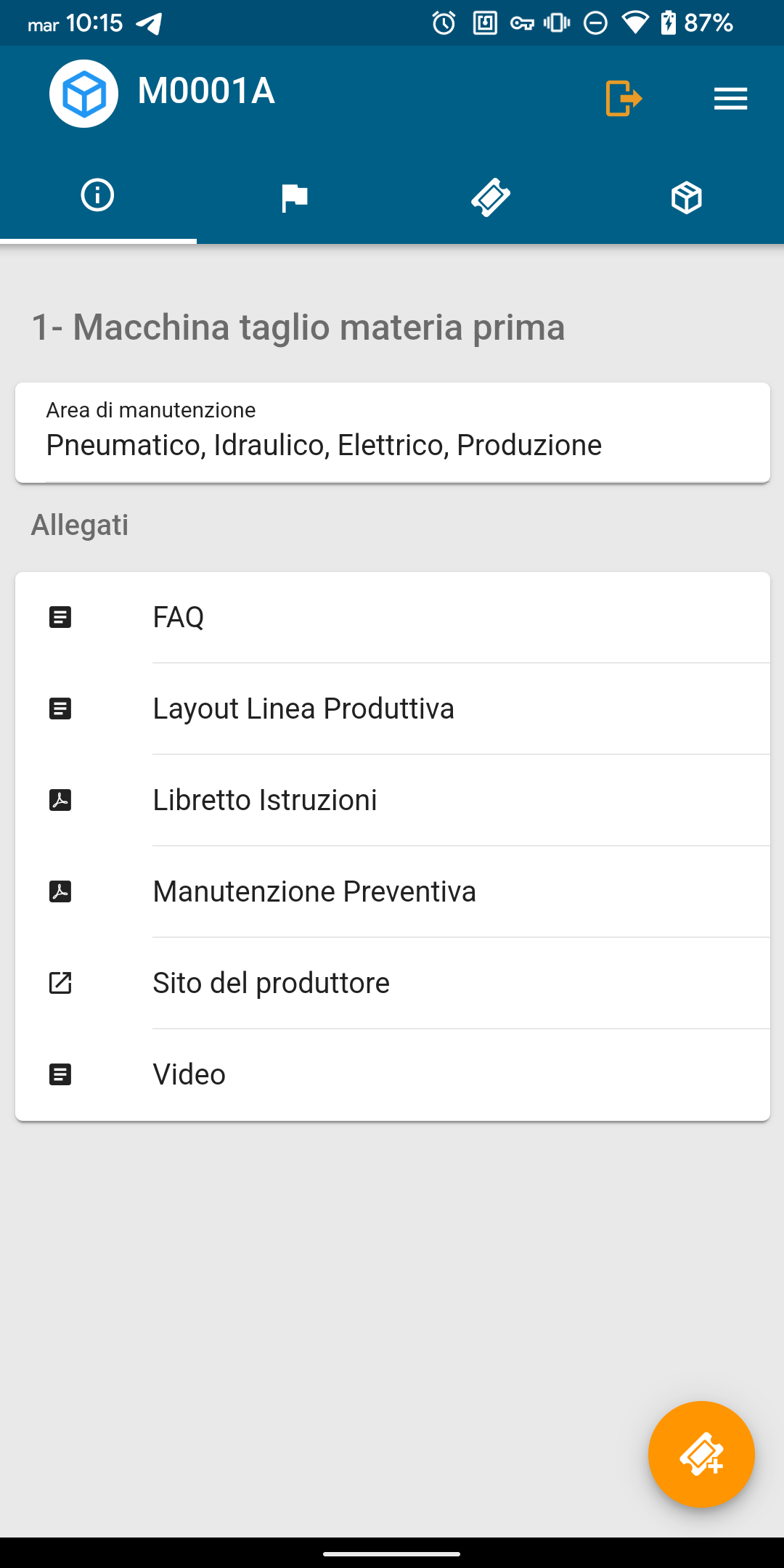Image resolution: width=784 pixels, height=1568 pixels.
Task: Open the hamburger menu
Action: pyautogui.click(x=730, y=98)
